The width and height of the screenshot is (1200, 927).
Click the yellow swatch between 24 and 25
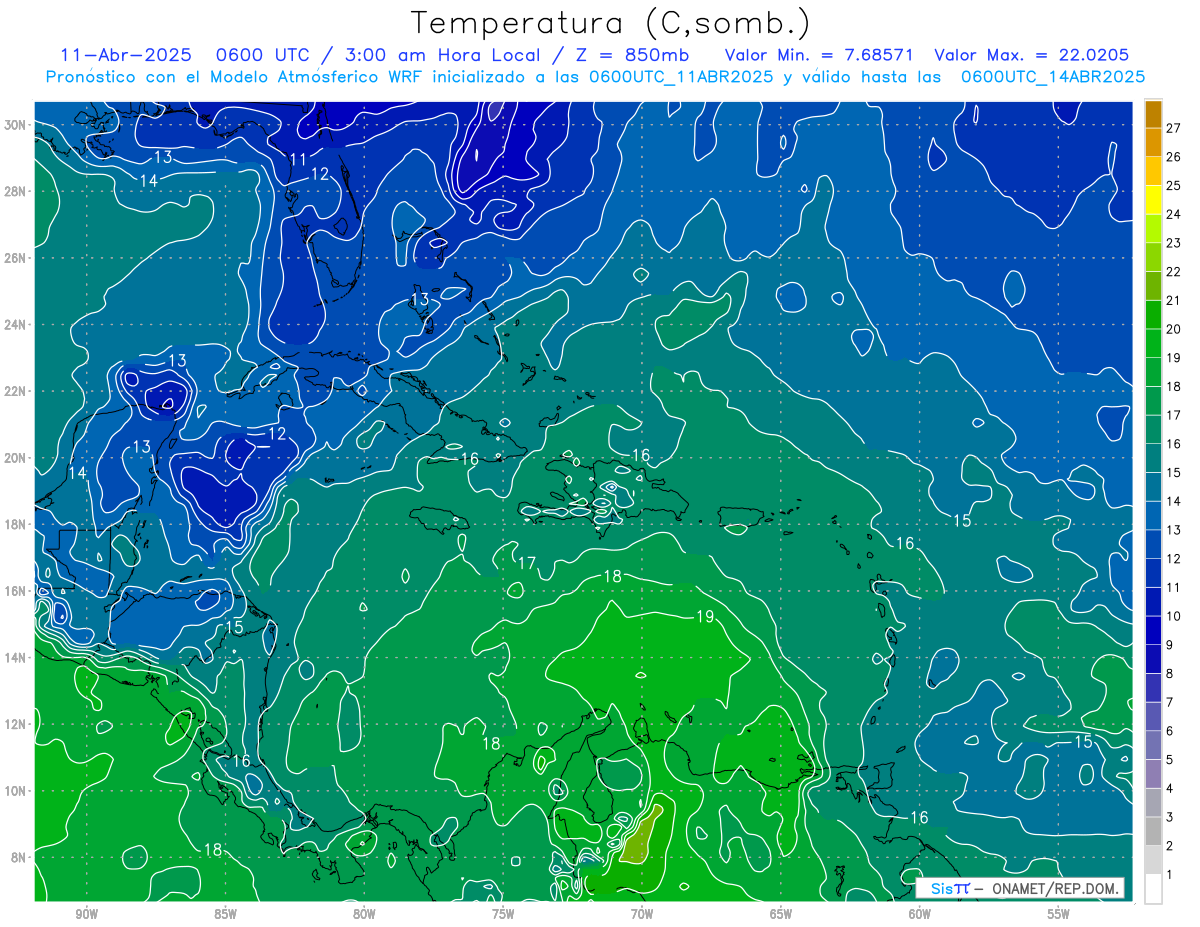point(1153,200)
